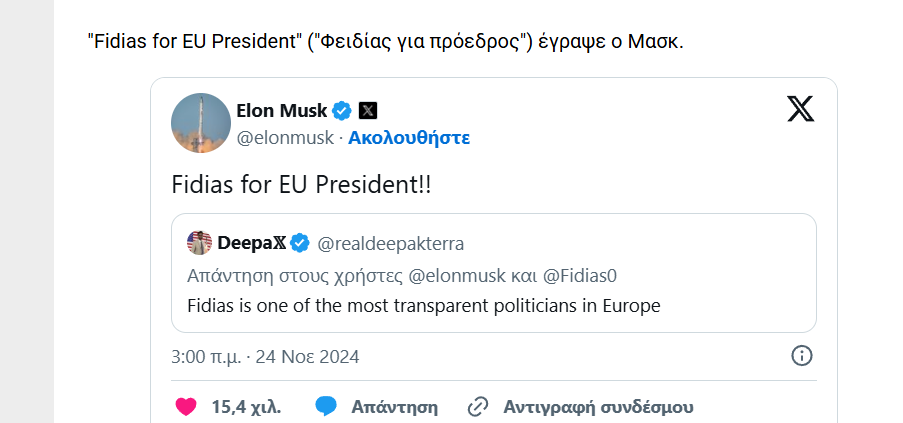This screenshot has width=903, height=423.
Task: Click Elon Musk's rocket profile picture
Action: click(x=201, y=124)
